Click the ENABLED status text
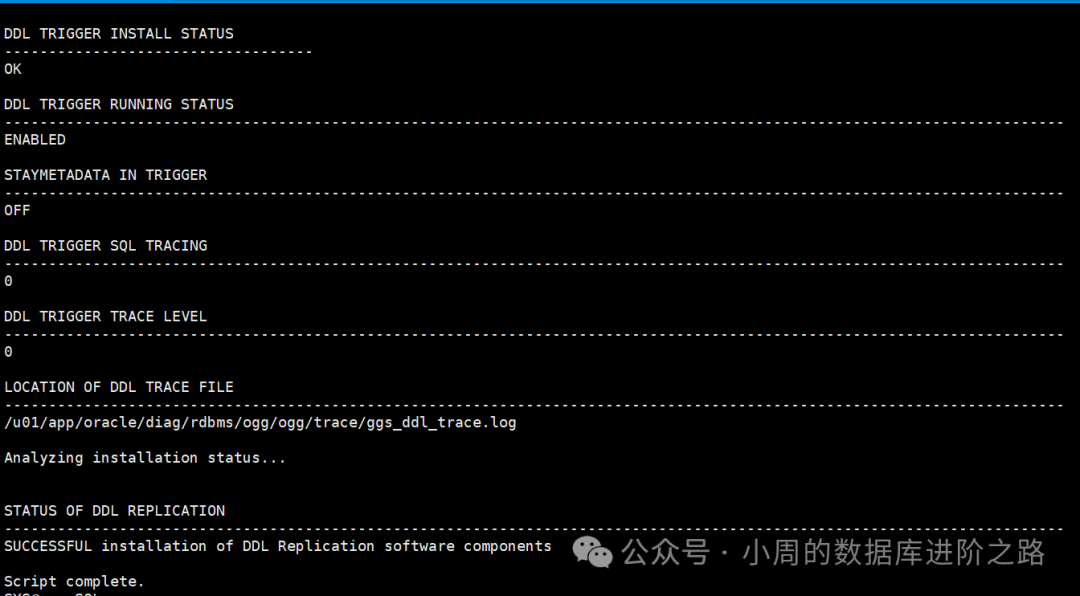 coord(35,140)
